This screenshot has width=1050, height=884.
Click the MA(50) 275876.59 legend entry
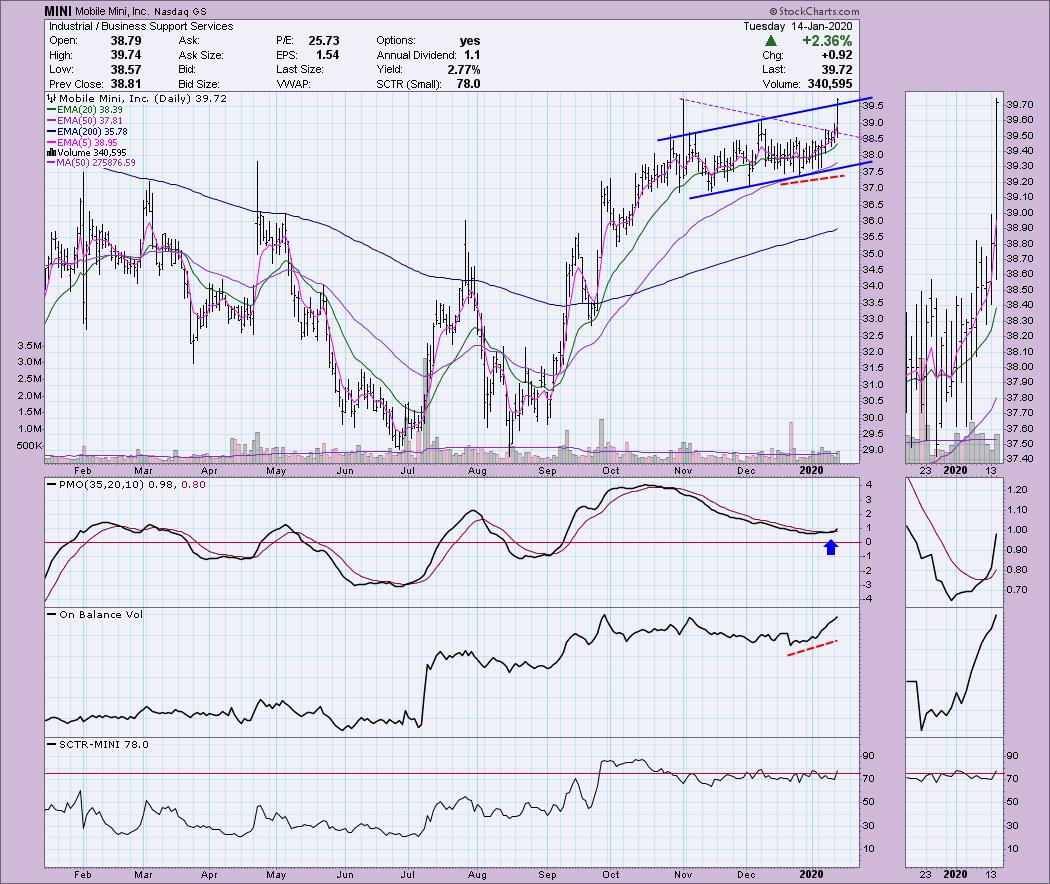[91, 163]
